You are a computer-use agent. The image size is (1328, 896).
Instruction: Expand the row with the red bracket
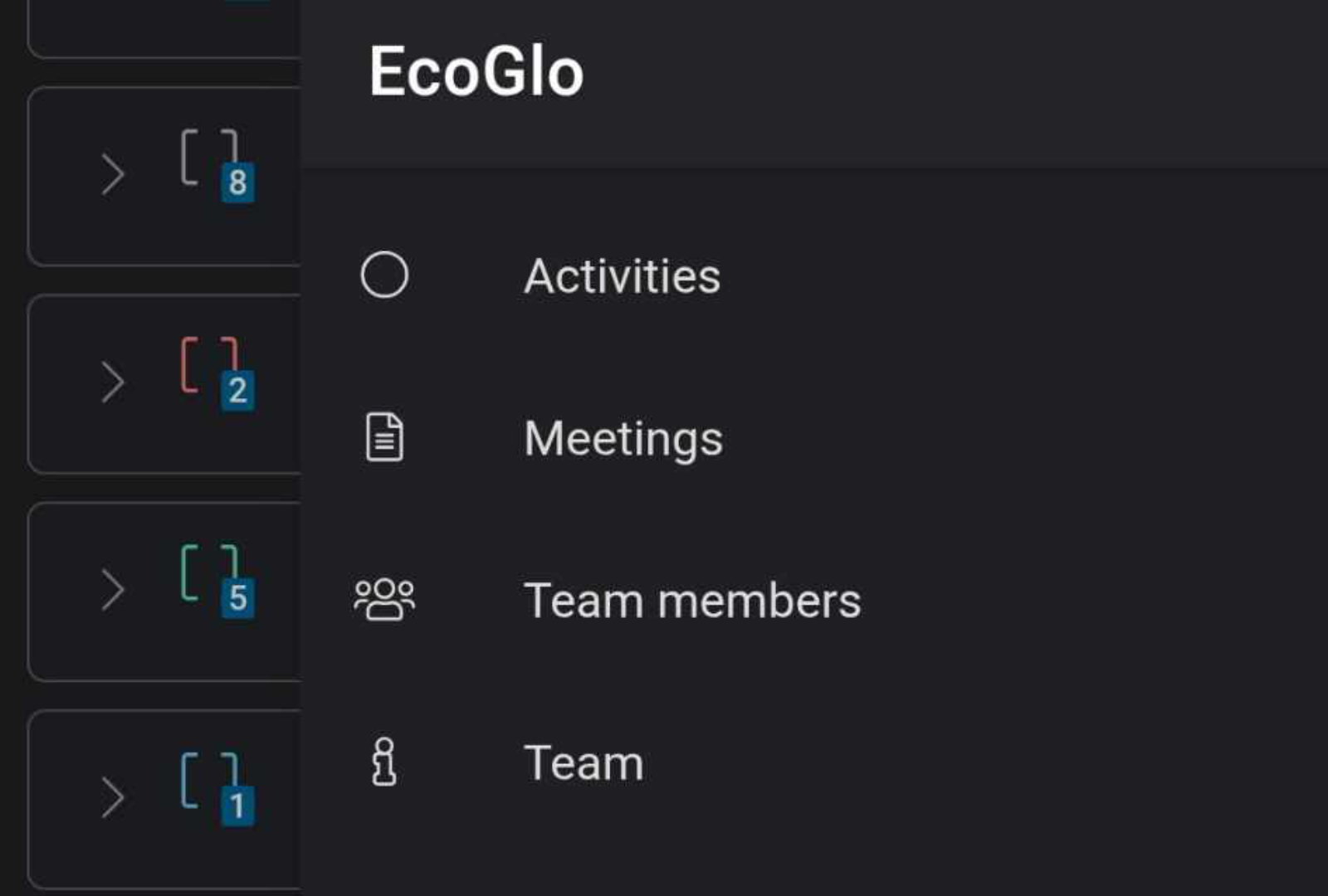coord(113,382)
